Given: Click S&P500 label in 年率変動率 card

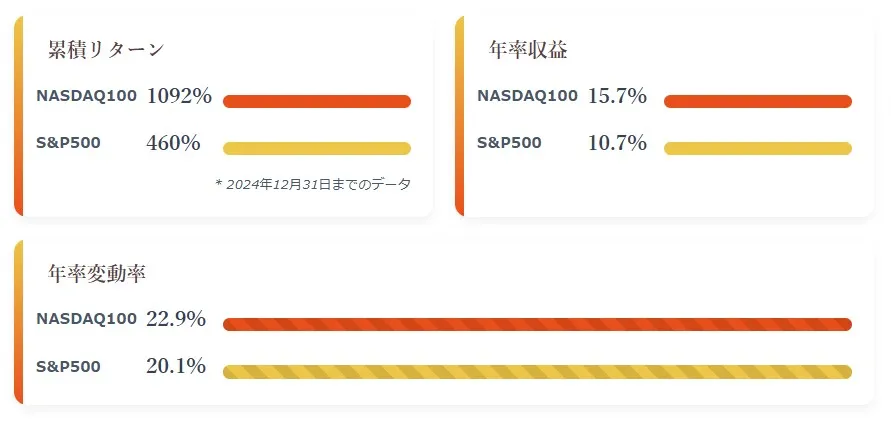Looking at the screenshot, I should pos(68,366).
